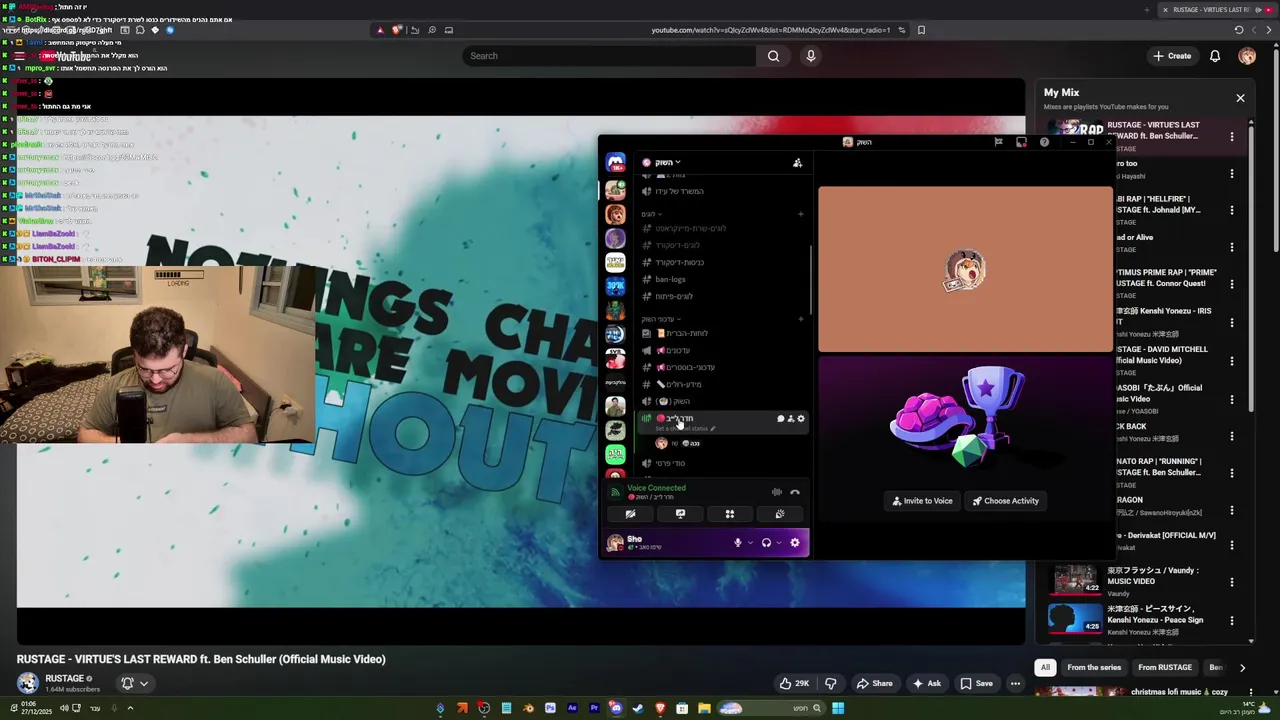Image resolution: width=1280 pixels, height=720 pixels.
Task: Turn on camera in Discord voice panel
Action: pyautogui.click(x=630, y=514)
